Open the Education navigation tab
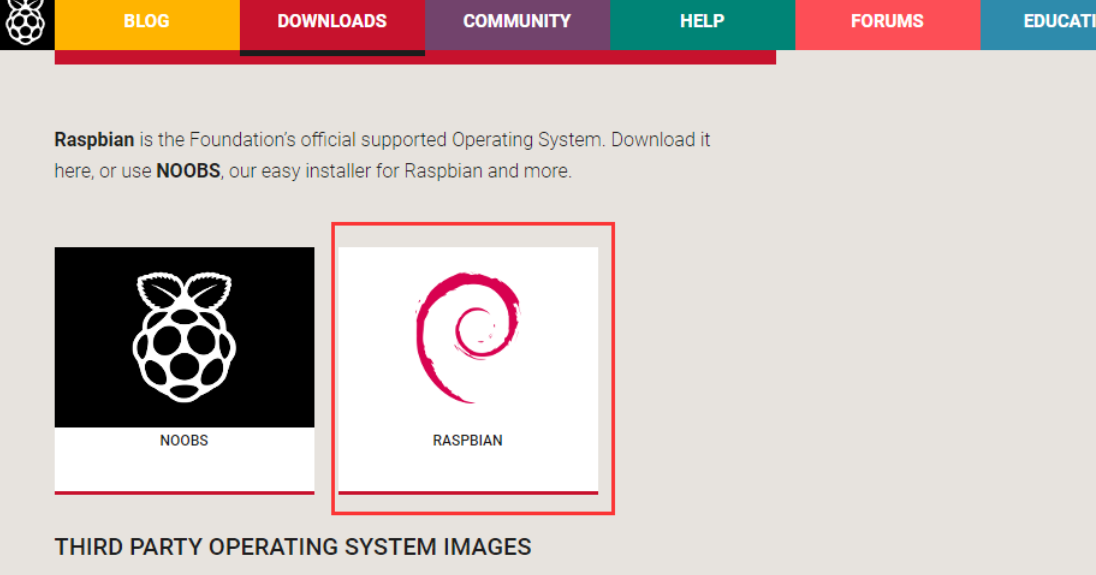The image size is (1096, 575). tap(1038, 24)
